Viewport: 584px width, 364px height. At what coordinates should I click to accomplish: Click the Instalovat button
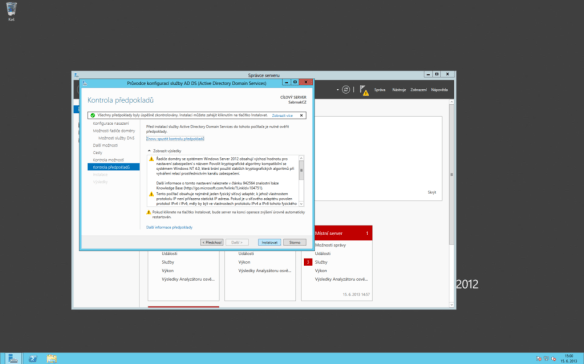[269, 243]
